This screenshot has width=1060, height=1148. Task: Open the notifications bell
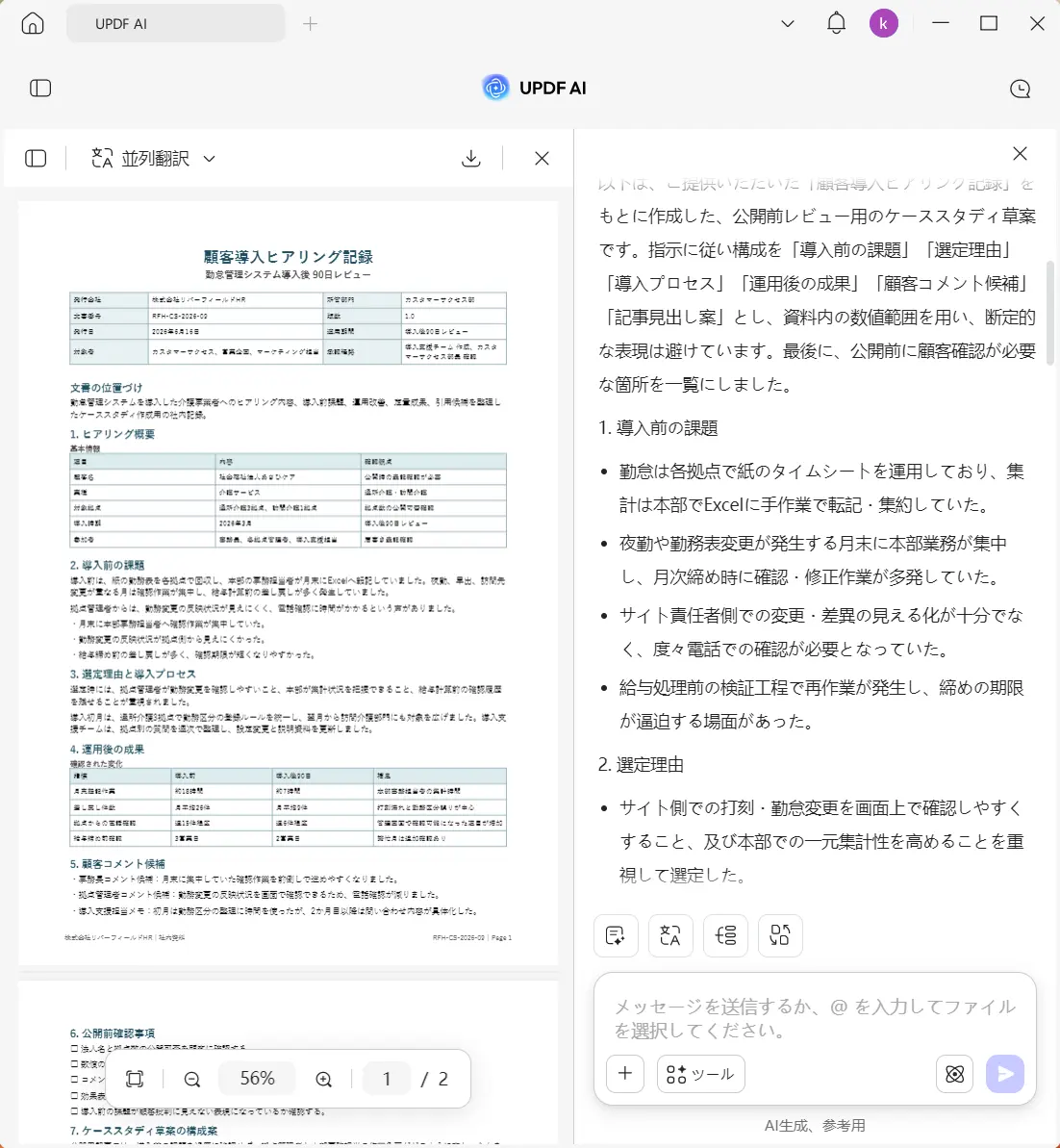click(836, 23)
